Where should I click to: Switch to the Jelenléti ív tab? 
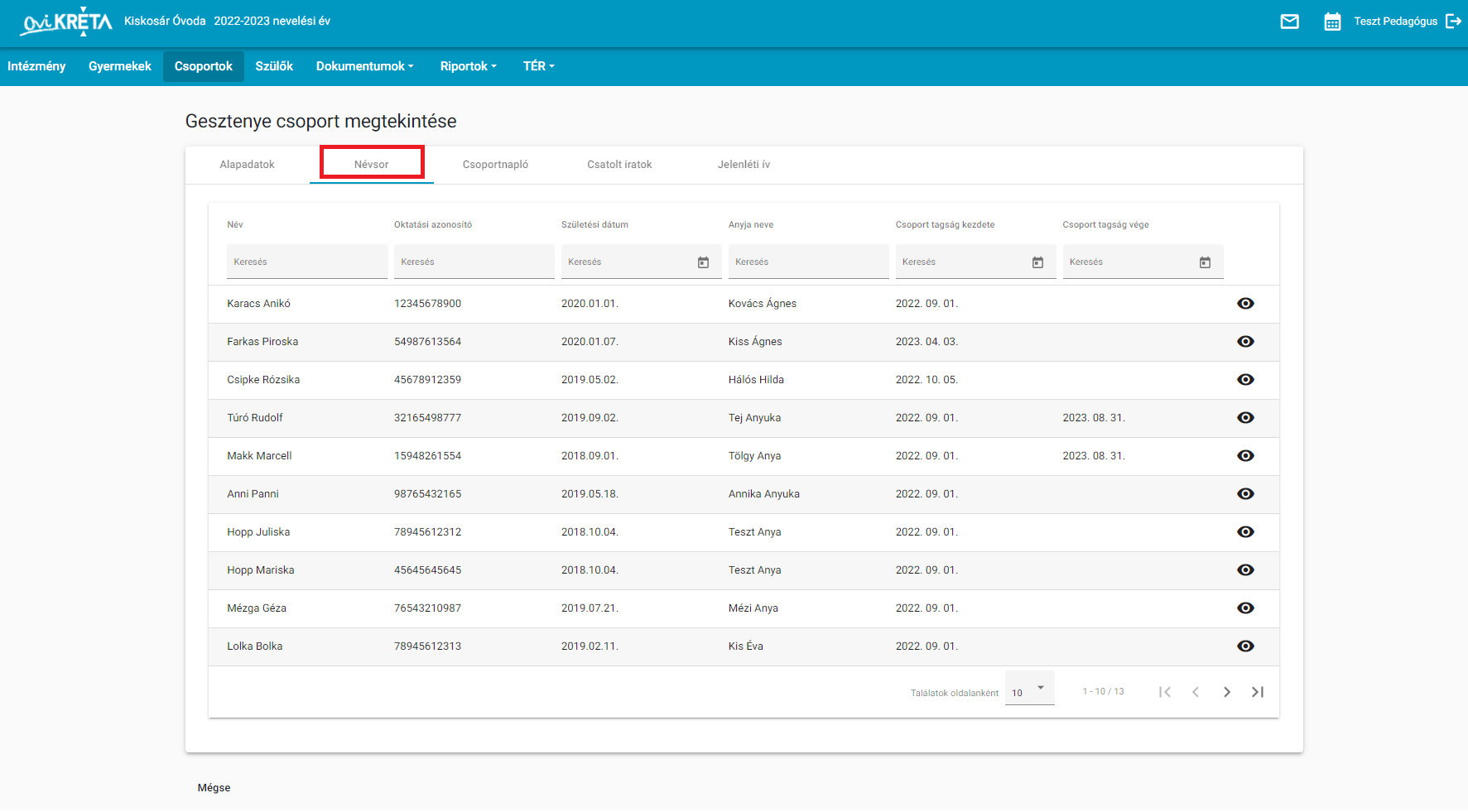coord(744,165)
